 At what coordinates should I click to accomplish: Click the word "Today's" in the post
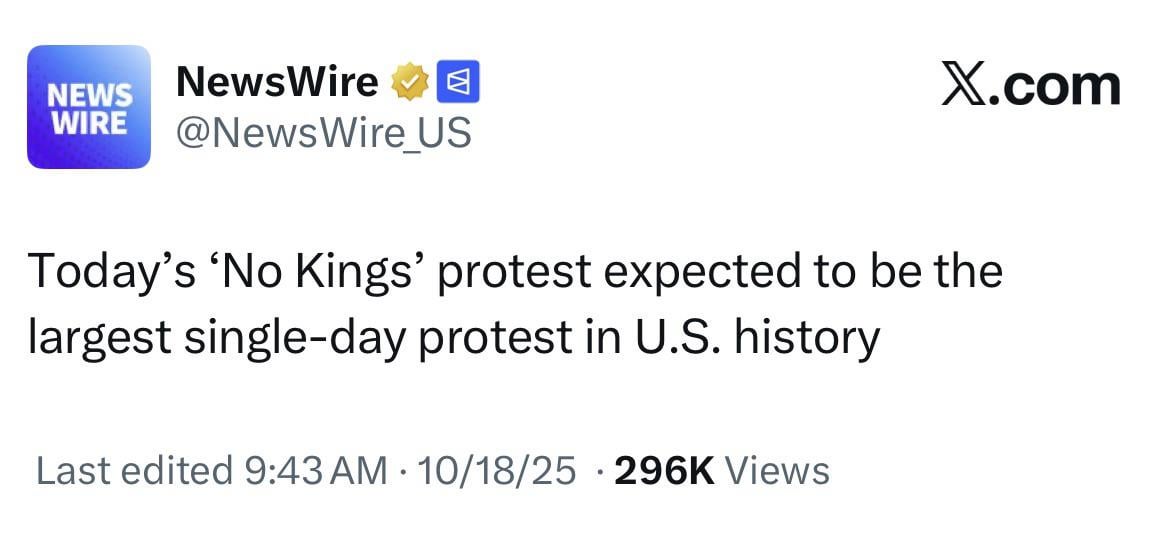click(111, 272)
